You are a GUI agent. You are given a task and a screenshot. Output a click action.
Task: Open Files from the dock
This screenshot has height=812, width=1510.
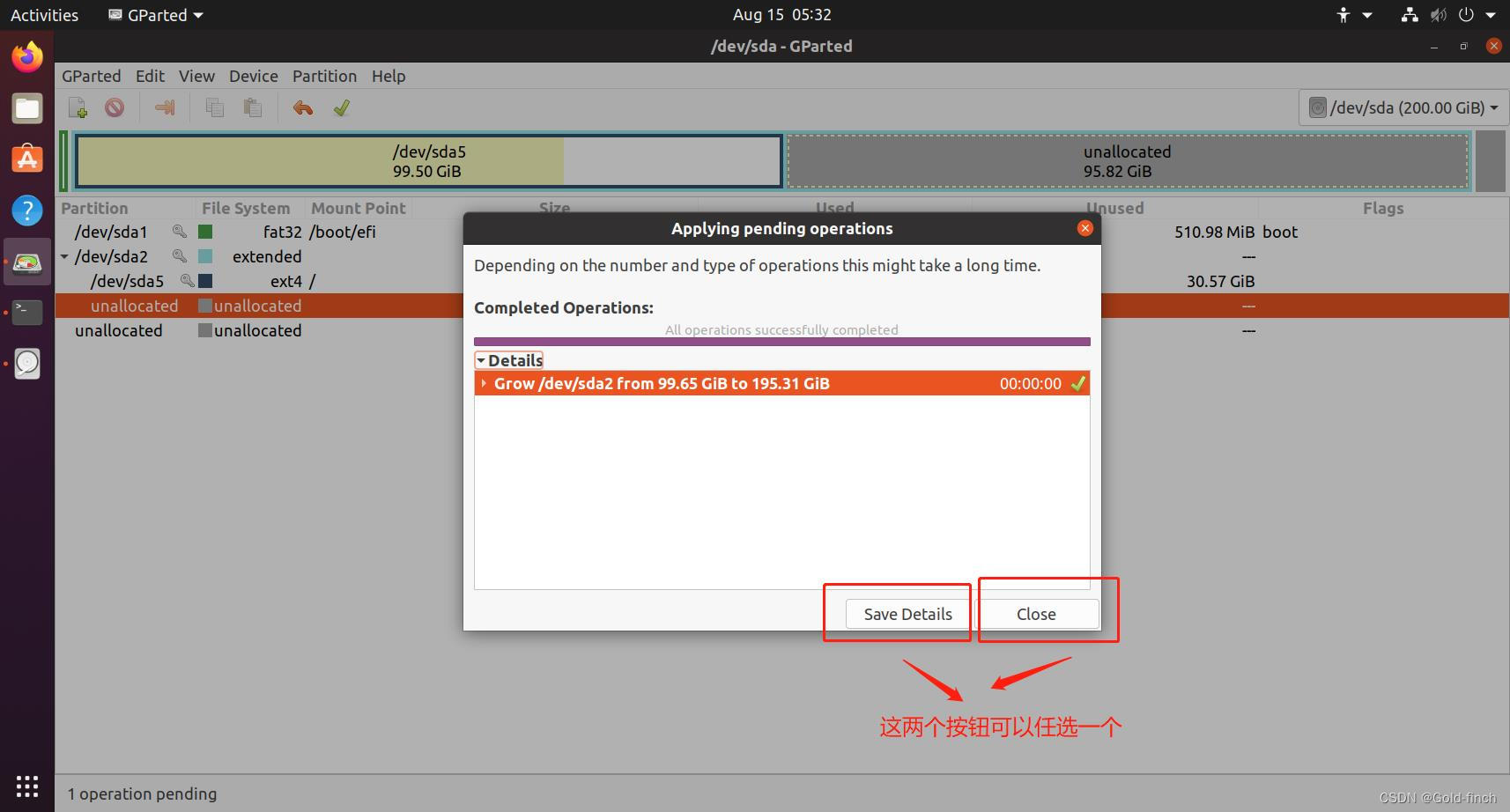[27, 108]
